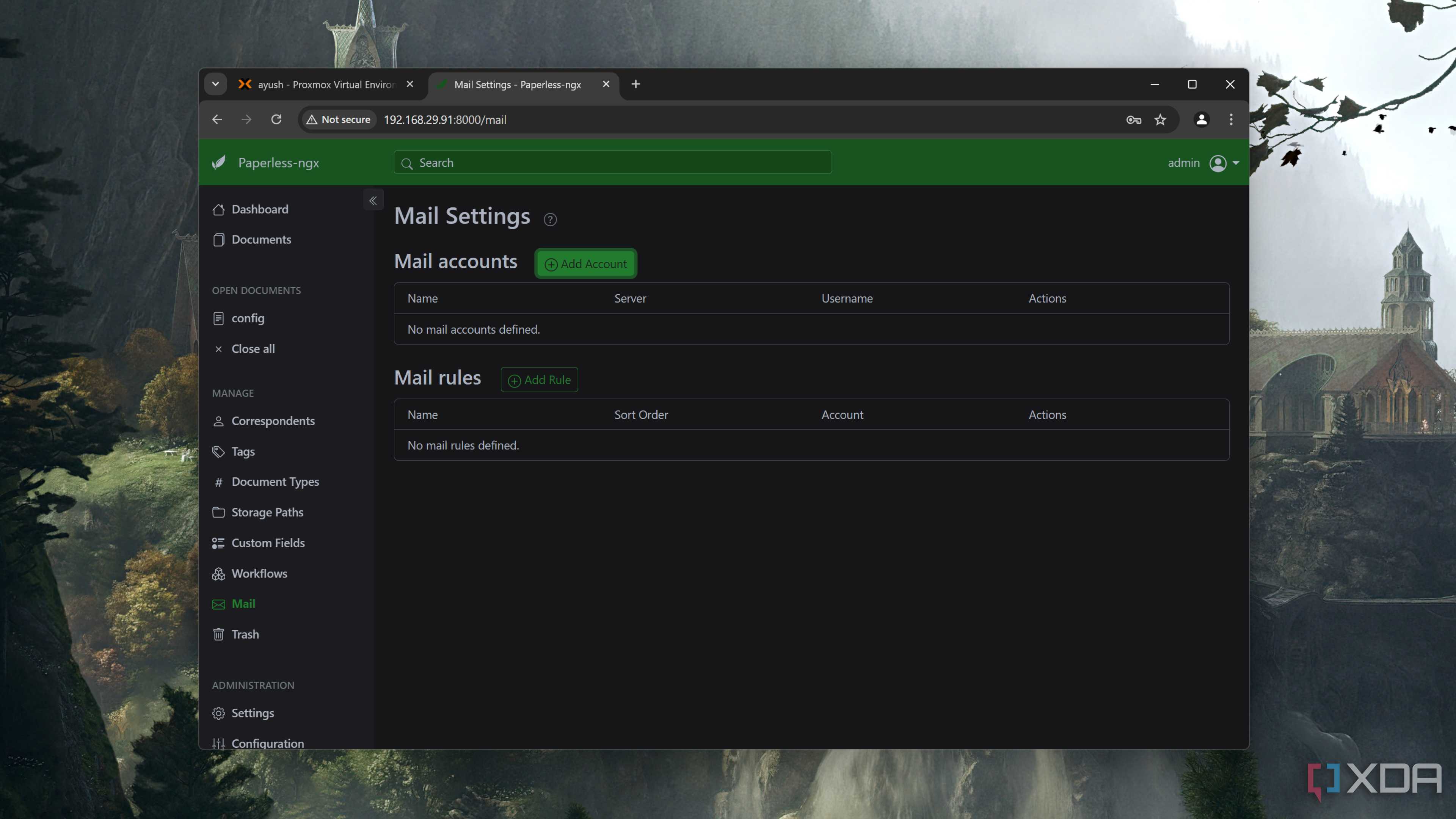Click 'No mail accounts defined.' text
The image size is (1456, 819).
point(474,329)
